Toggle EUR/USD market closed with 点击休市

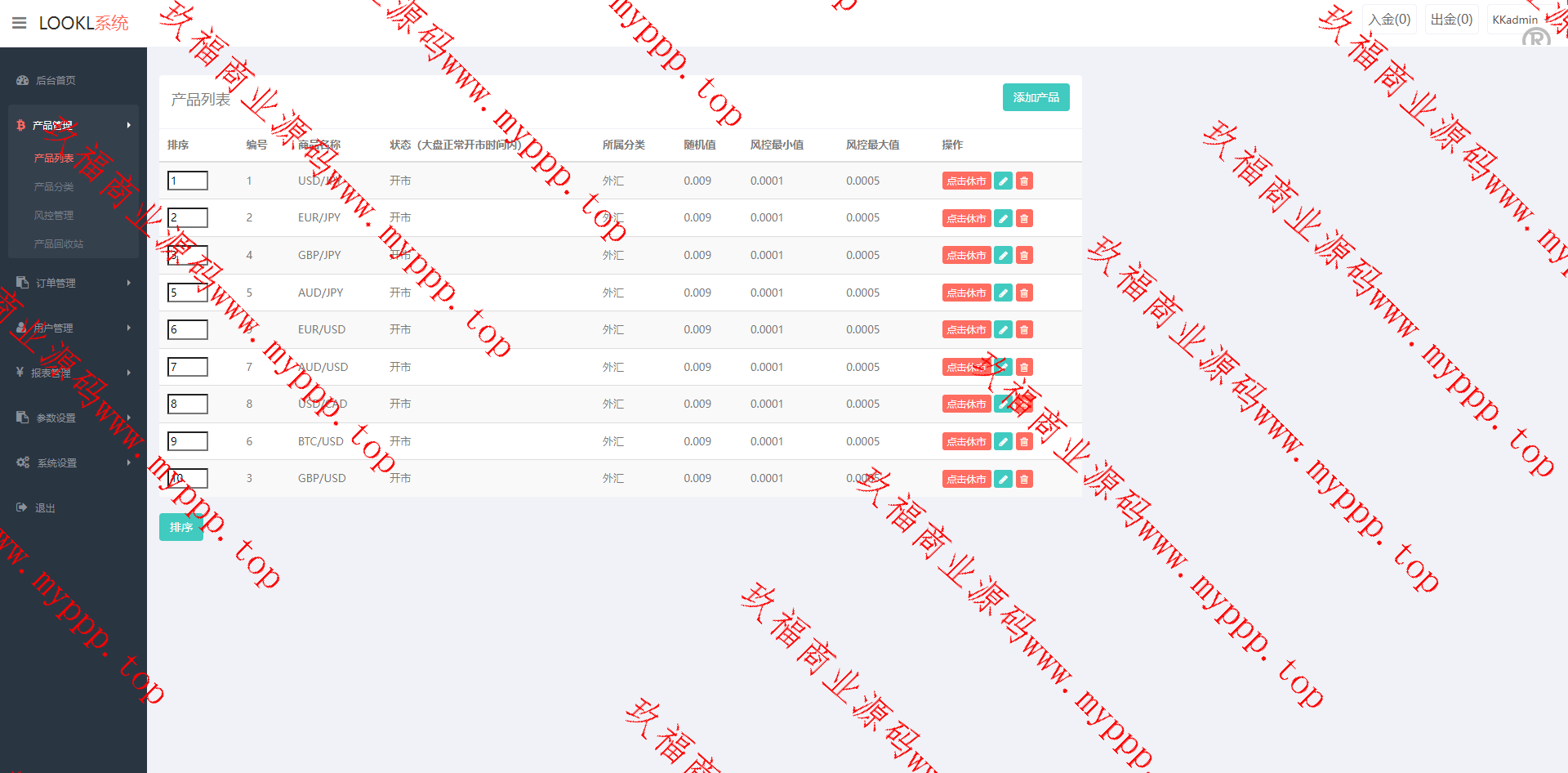(x=966, y=330)
